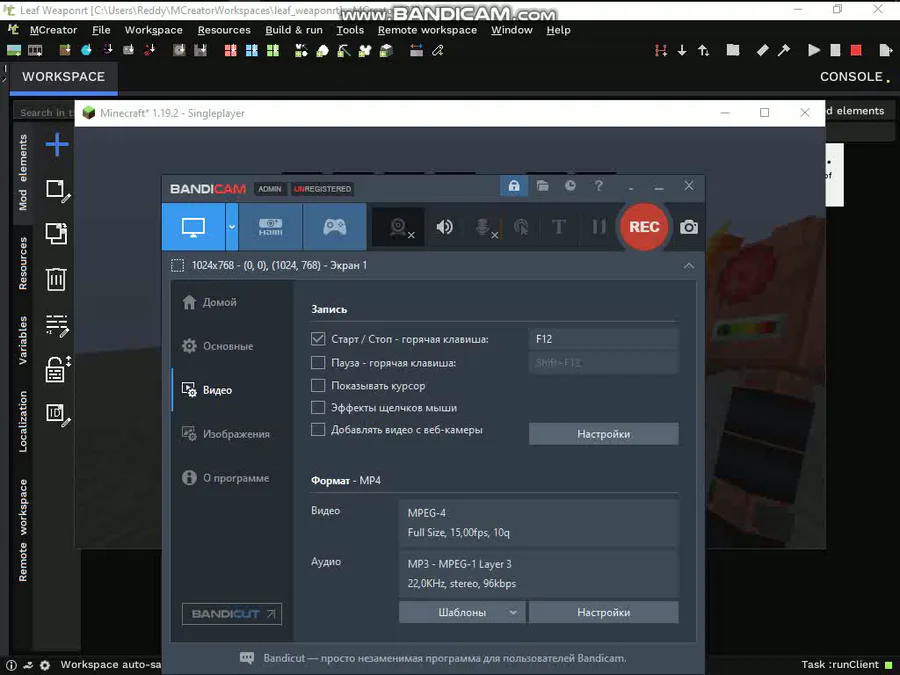The height and width of the screenshot is (675, 900).
Task: Click the workspace search field
Action: tap(45, 112)
